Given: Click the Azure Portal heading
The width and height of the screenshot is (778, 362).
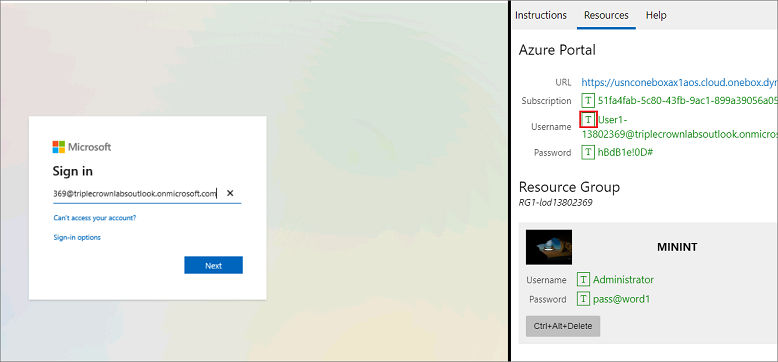Looking at the screenshot, I should 557,50.
